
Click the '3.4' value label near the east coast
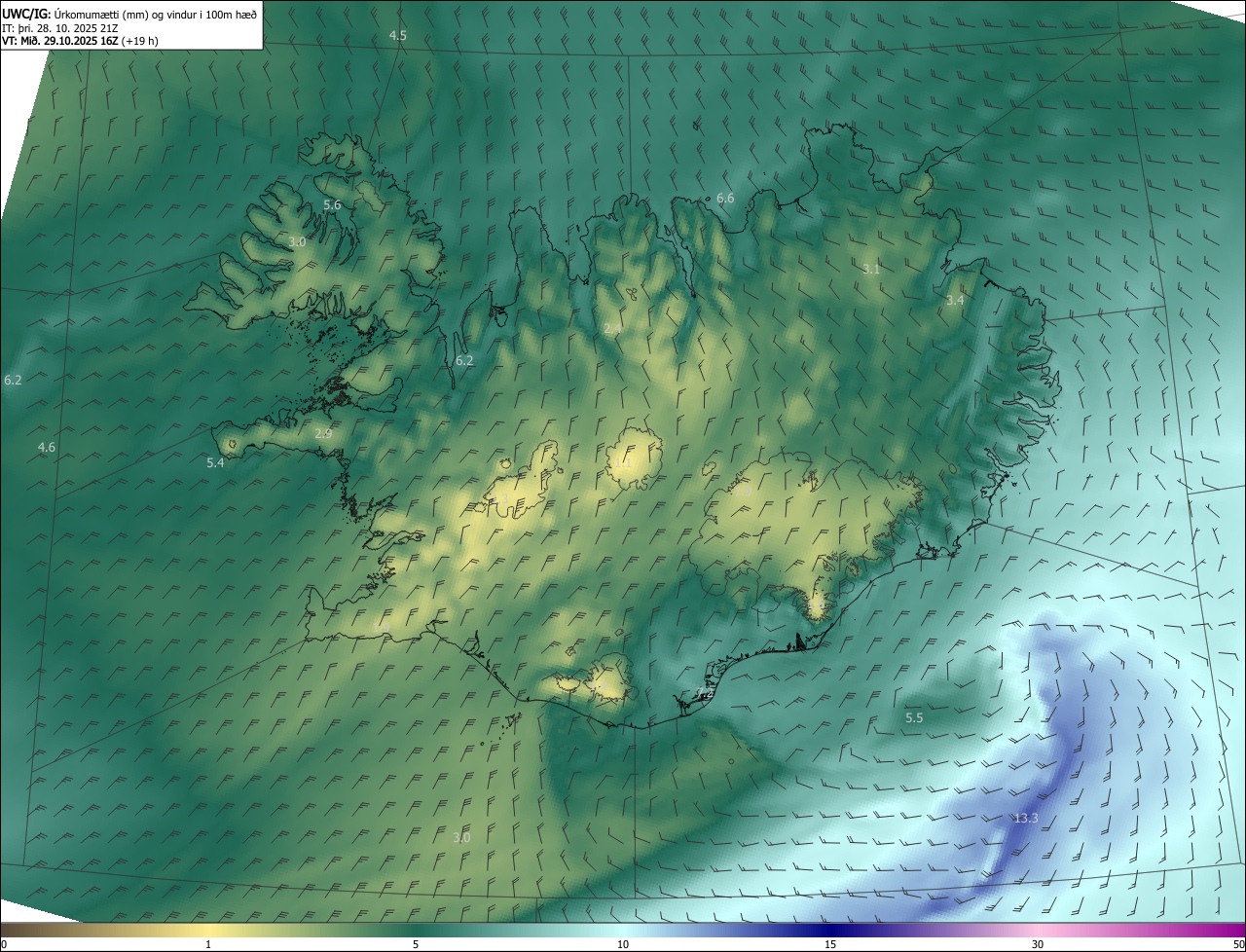tap(955, 300)
